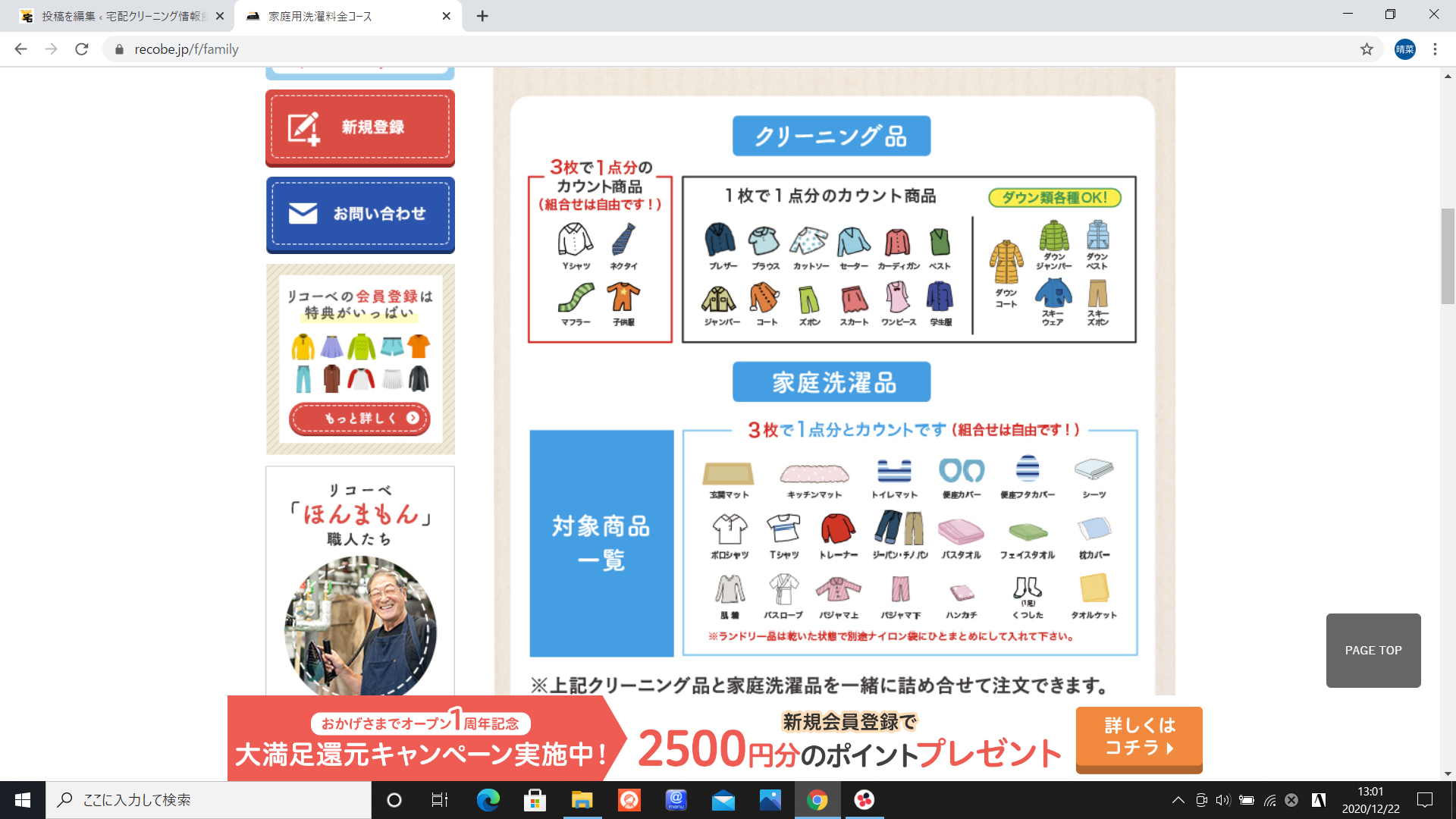Open Microsoft Store from taskbar
Viewport: 1456px width, 819px height.
(x=535, y=800)
